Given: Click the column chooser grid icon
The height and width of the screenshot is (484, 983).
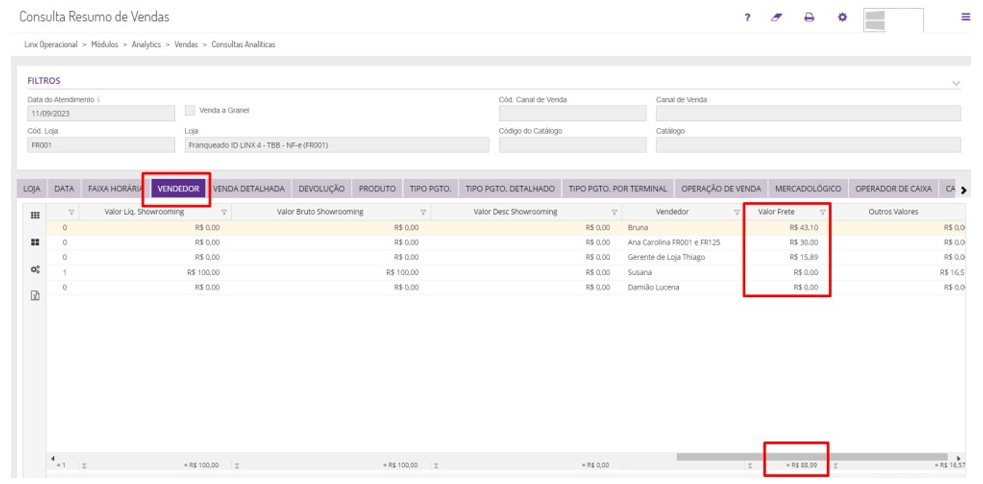Looking at the screenshot, I should click(36, 215).
